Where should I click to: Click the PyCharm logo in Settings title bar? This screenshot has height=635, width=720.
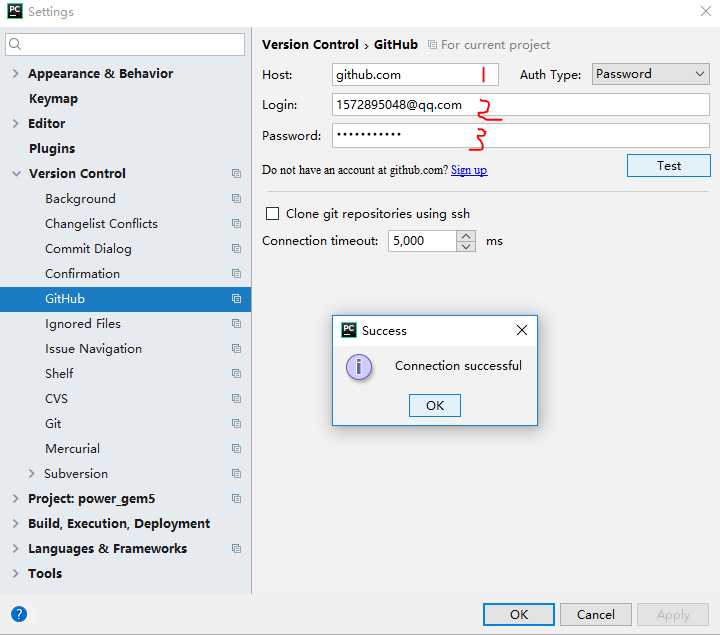click(15, 11)
